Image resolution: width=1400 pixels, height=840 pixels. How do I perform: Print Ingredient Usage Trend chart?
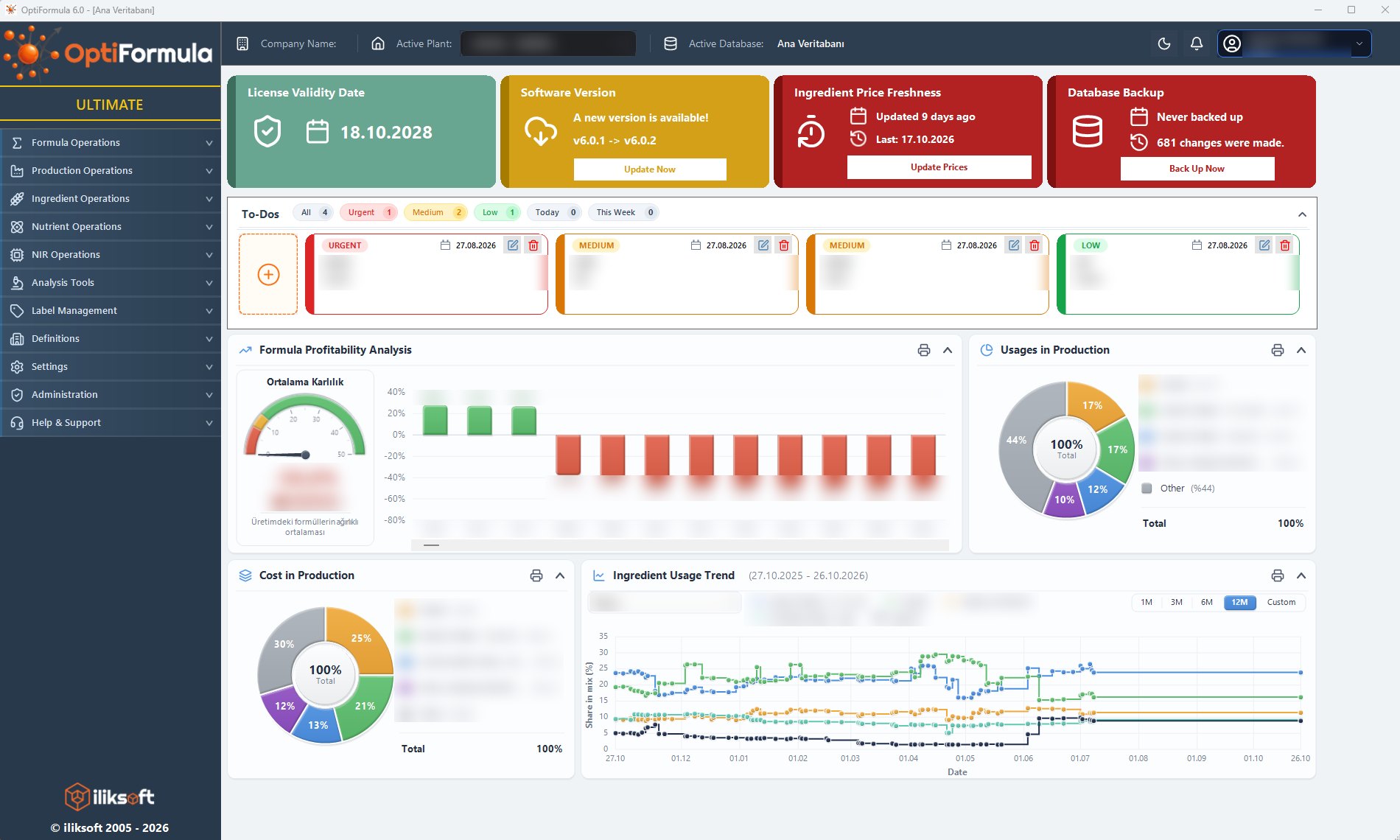(x=1278, y=575)
